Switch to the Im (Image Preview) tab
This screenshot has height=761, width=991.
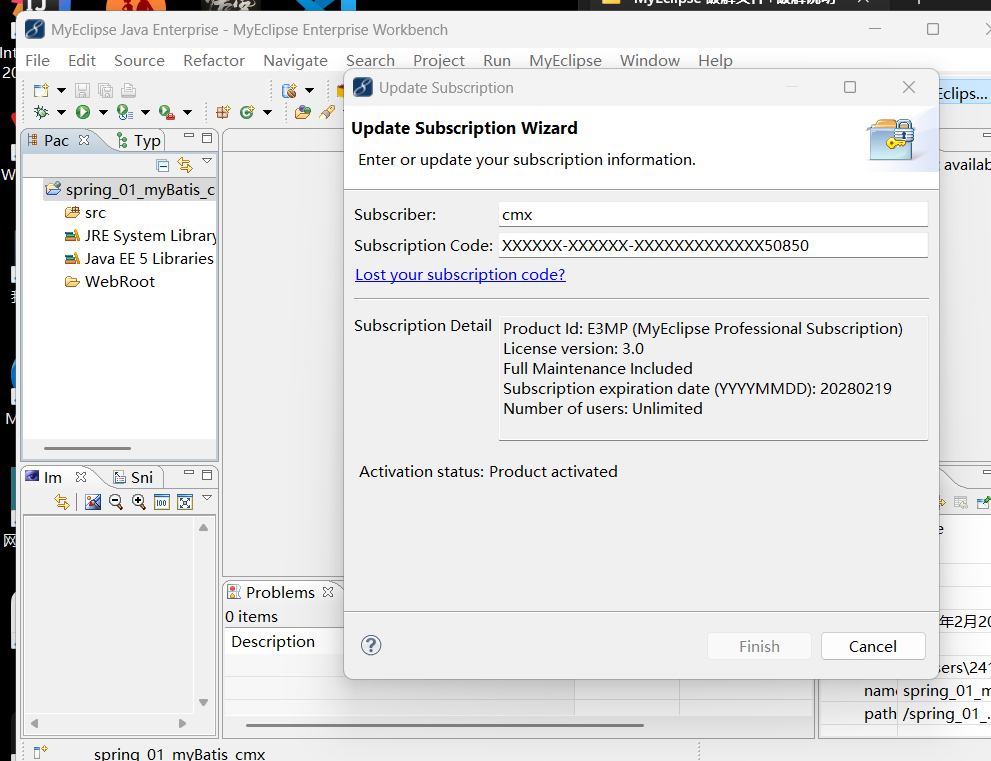point(44,477)
